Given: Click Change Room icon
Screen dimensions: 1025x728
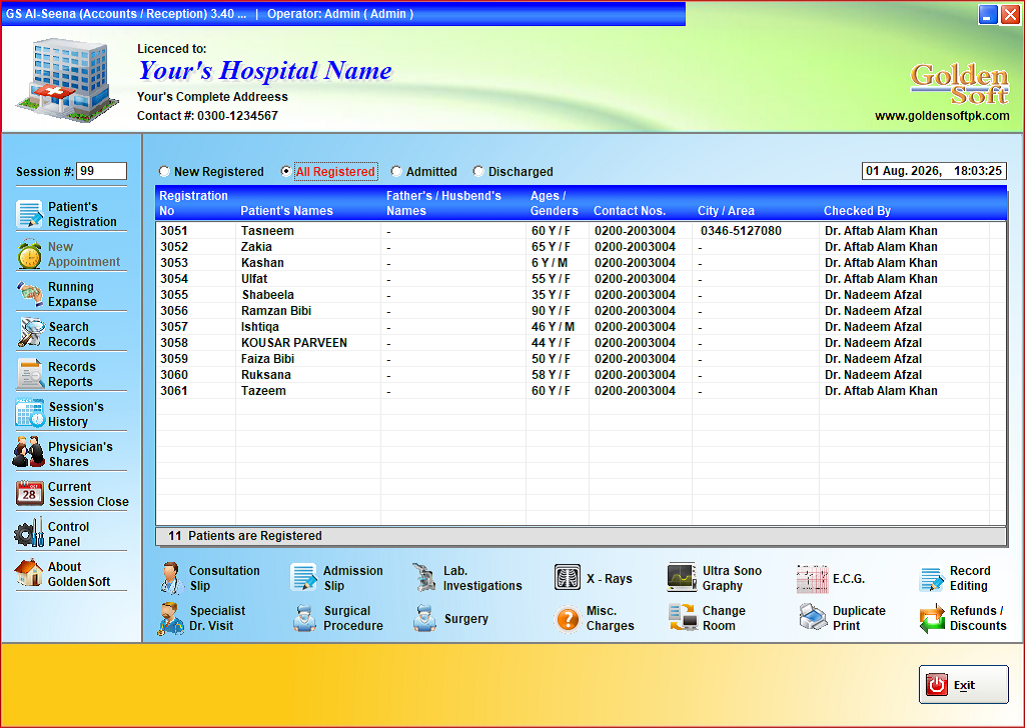Looking at the screenshot, I should (x=682, y=618).
